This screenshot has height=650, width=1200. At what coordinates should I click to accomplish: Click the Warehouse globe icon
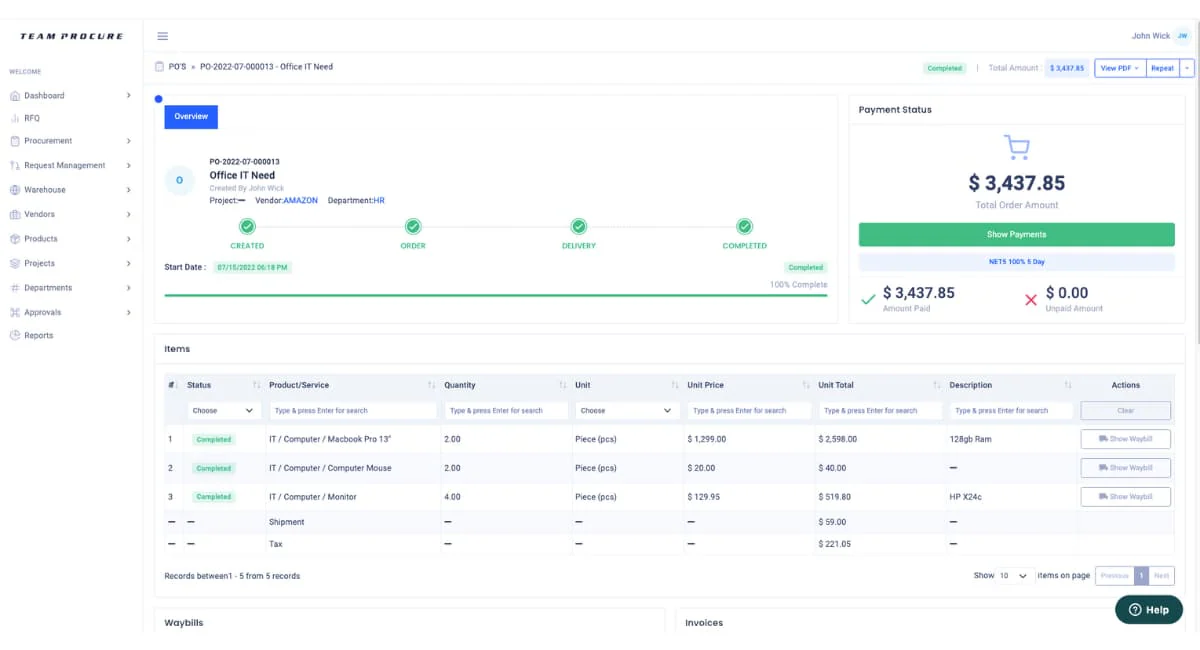pyautogui.click(x=15, y=190)
